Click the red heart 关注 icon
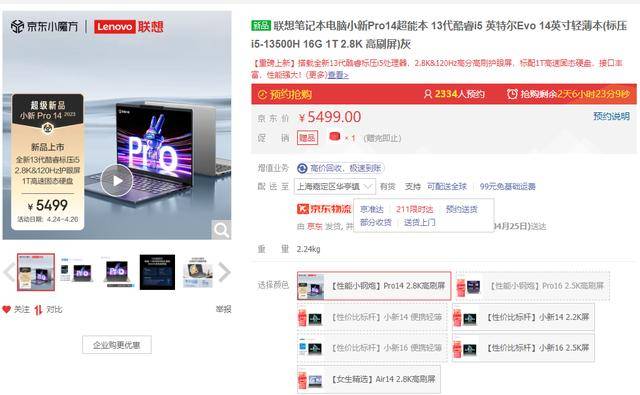Image resolution: width=640 pixels, height=395 pixels. pos(7,309)
